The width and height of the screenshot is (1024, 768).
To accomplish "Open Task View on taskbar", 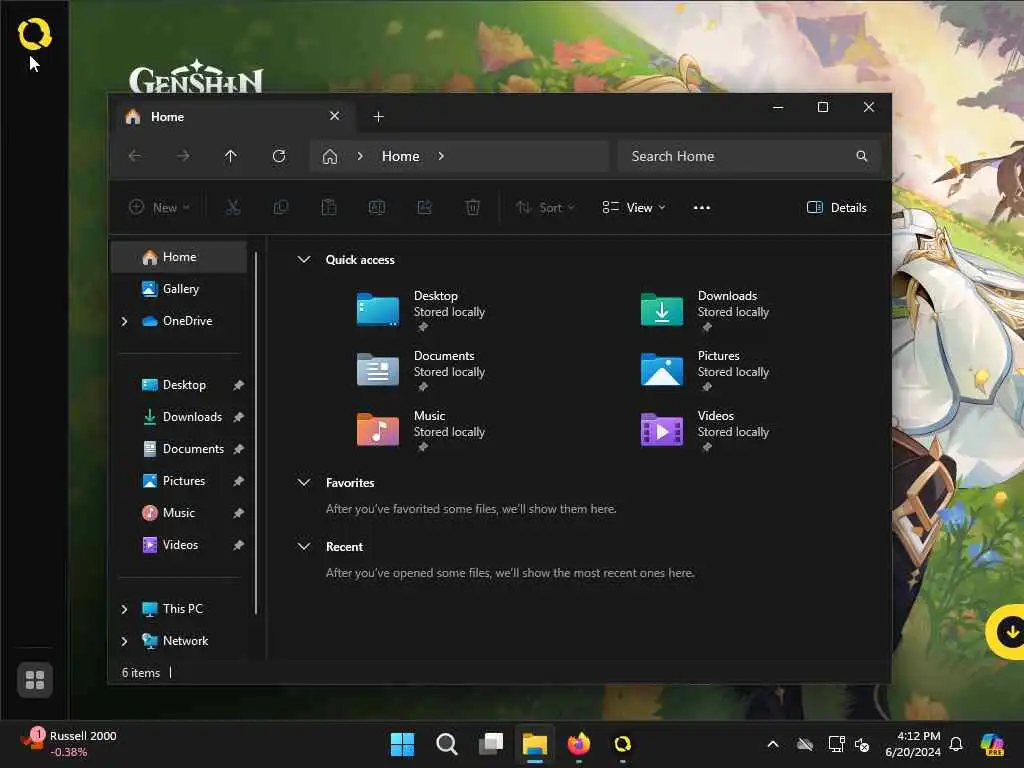I will pos(491,744).
